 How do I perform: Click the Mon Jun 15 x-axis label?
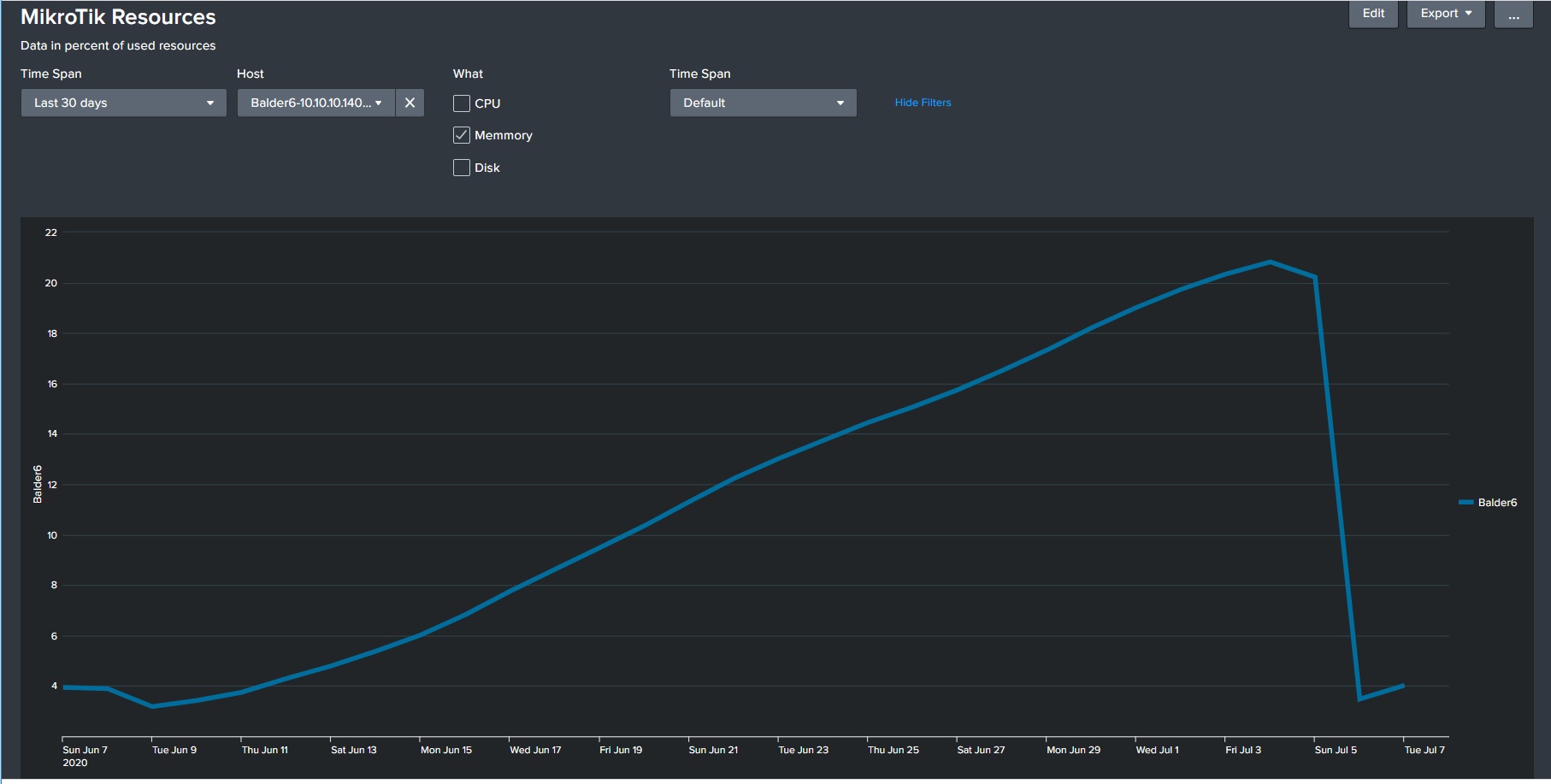(x=446, y=750)
